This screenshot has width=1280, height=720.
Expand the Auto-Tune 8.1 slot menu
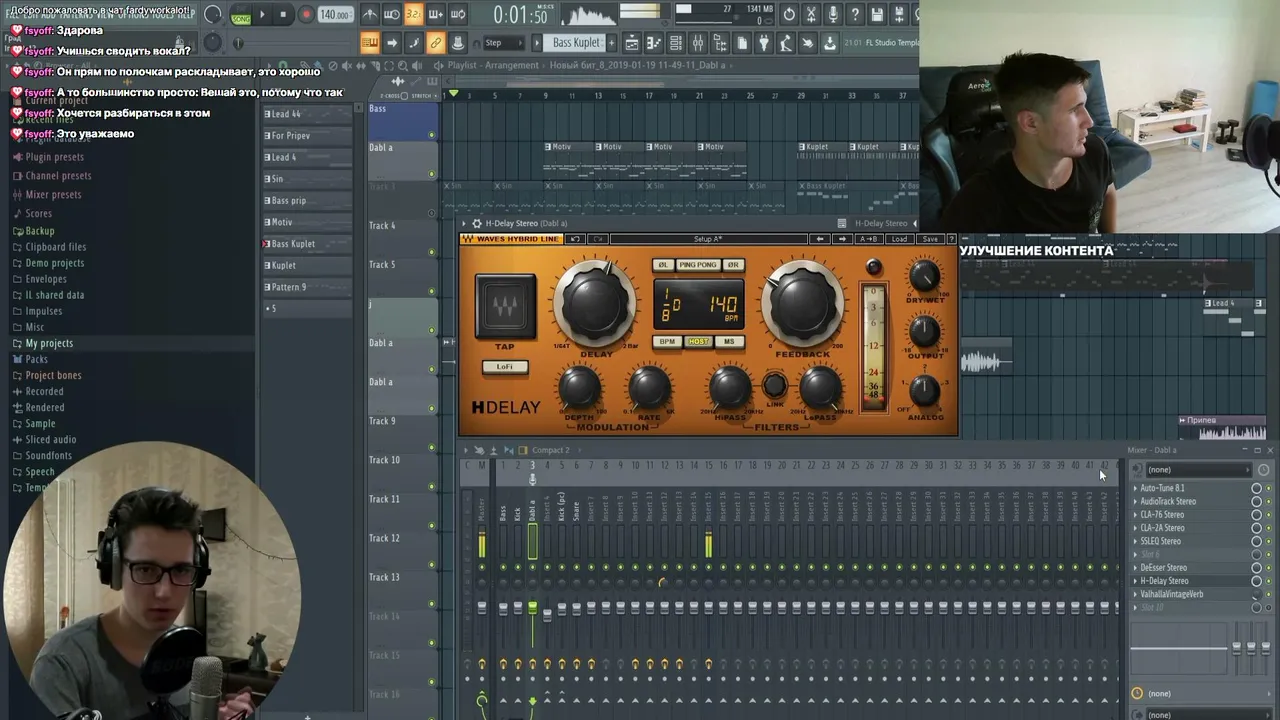point(1135,488)
